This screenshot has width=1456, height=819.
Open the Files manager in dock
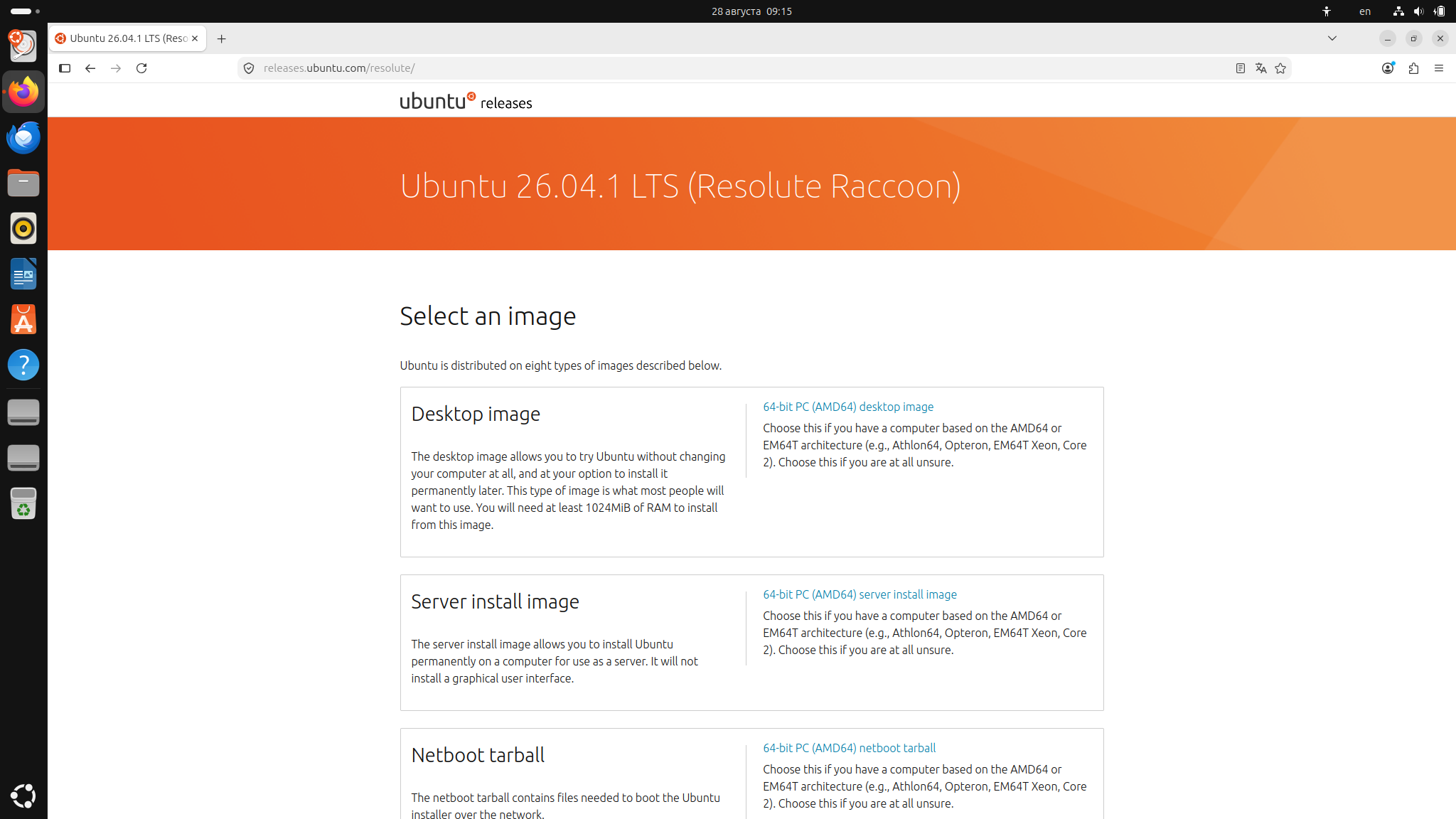[x=23, y=183]
